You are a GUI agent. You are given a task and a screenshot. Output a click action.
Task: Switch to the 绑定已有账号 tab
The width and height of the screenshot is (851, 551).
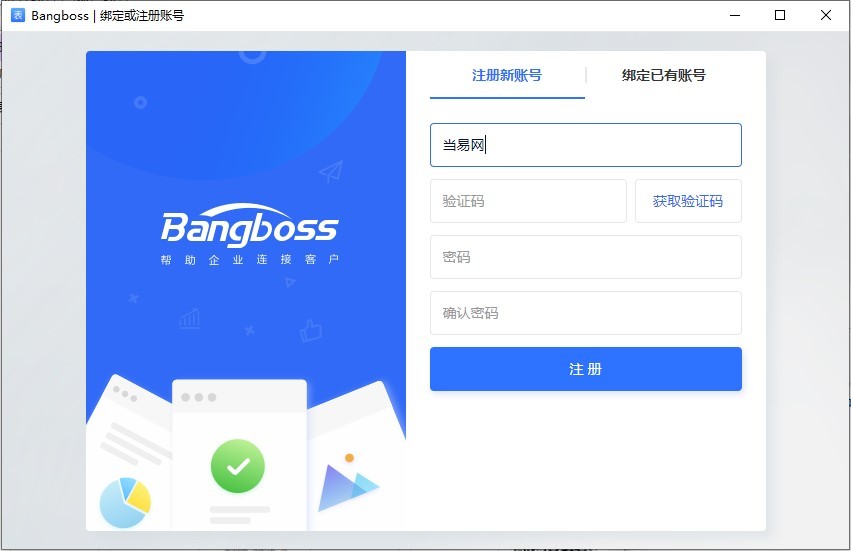click(664, 75)
